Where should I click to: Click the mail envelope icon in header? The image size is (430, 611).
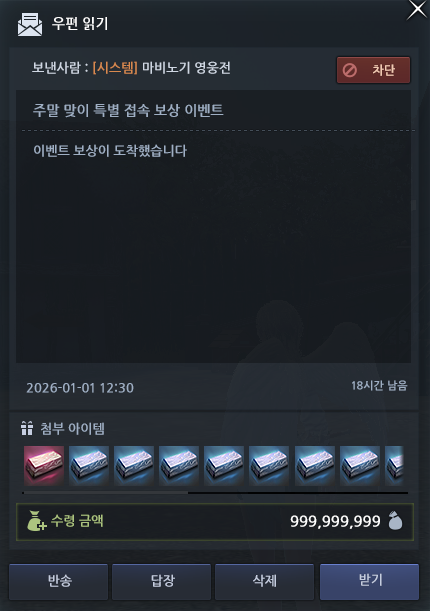coord(30,24)
